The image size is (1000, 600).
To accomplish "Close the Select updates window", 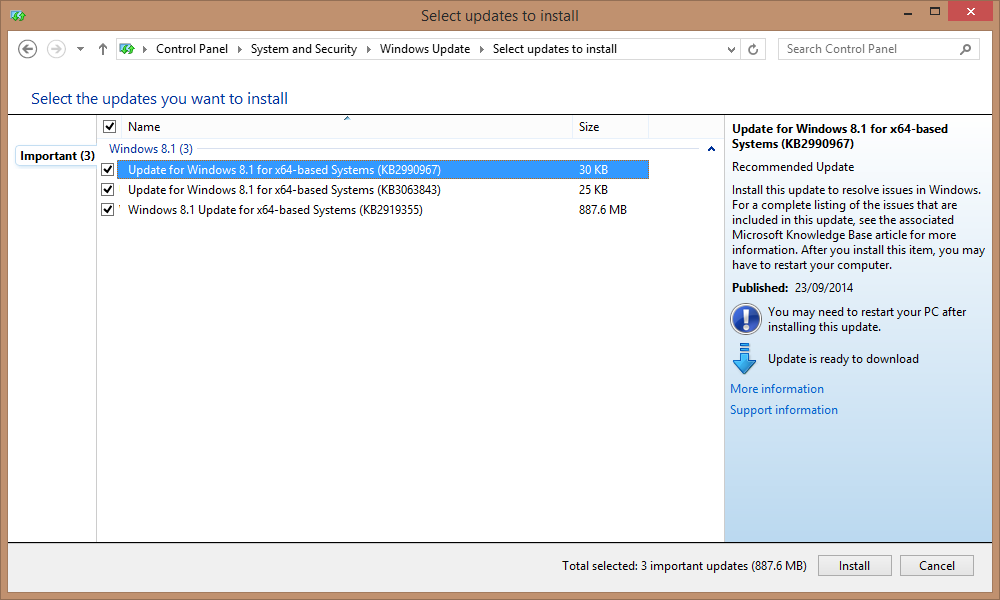I will 971,11.
